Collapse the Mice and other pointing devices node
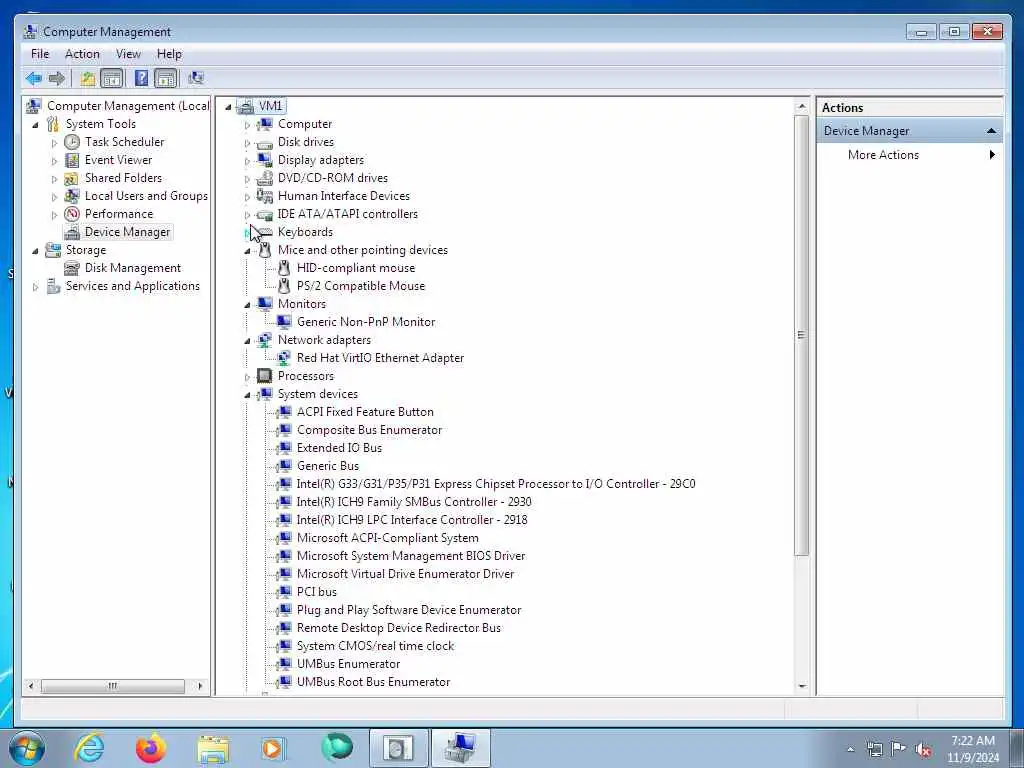 click(x=247, y=251)
